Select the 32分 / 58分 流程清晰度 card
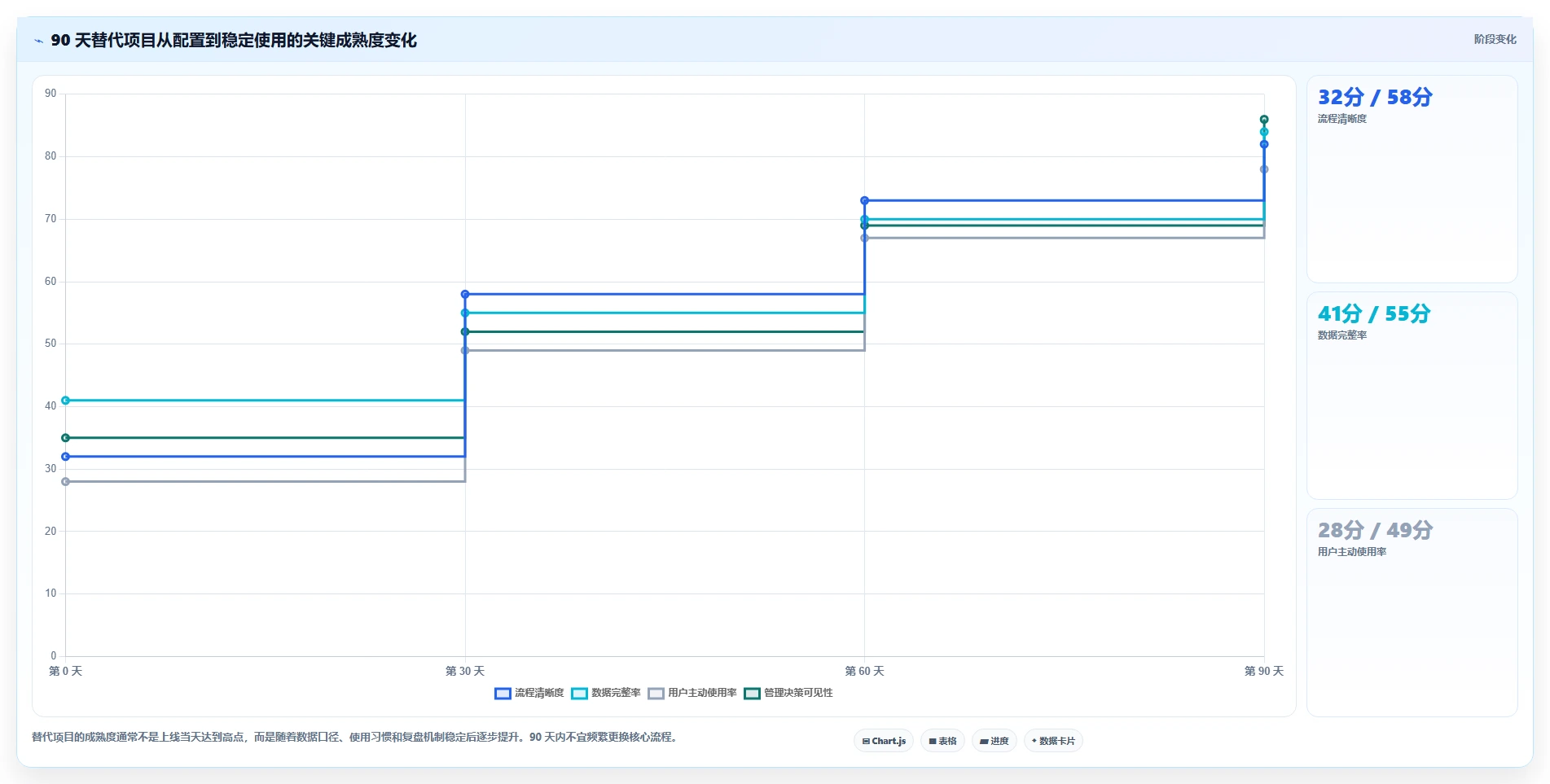 click(1412, 179)
